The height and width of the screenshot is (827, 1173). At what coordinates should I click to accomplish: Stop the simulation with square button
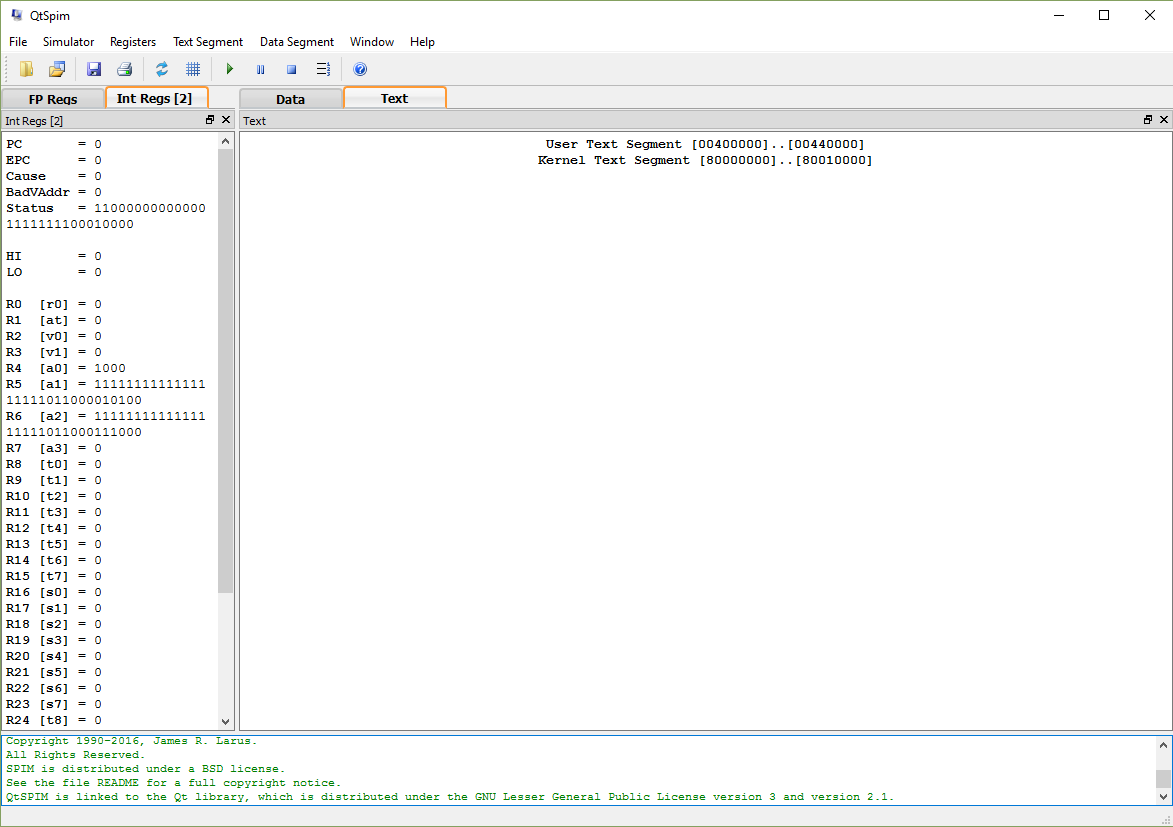coord(292,69)
